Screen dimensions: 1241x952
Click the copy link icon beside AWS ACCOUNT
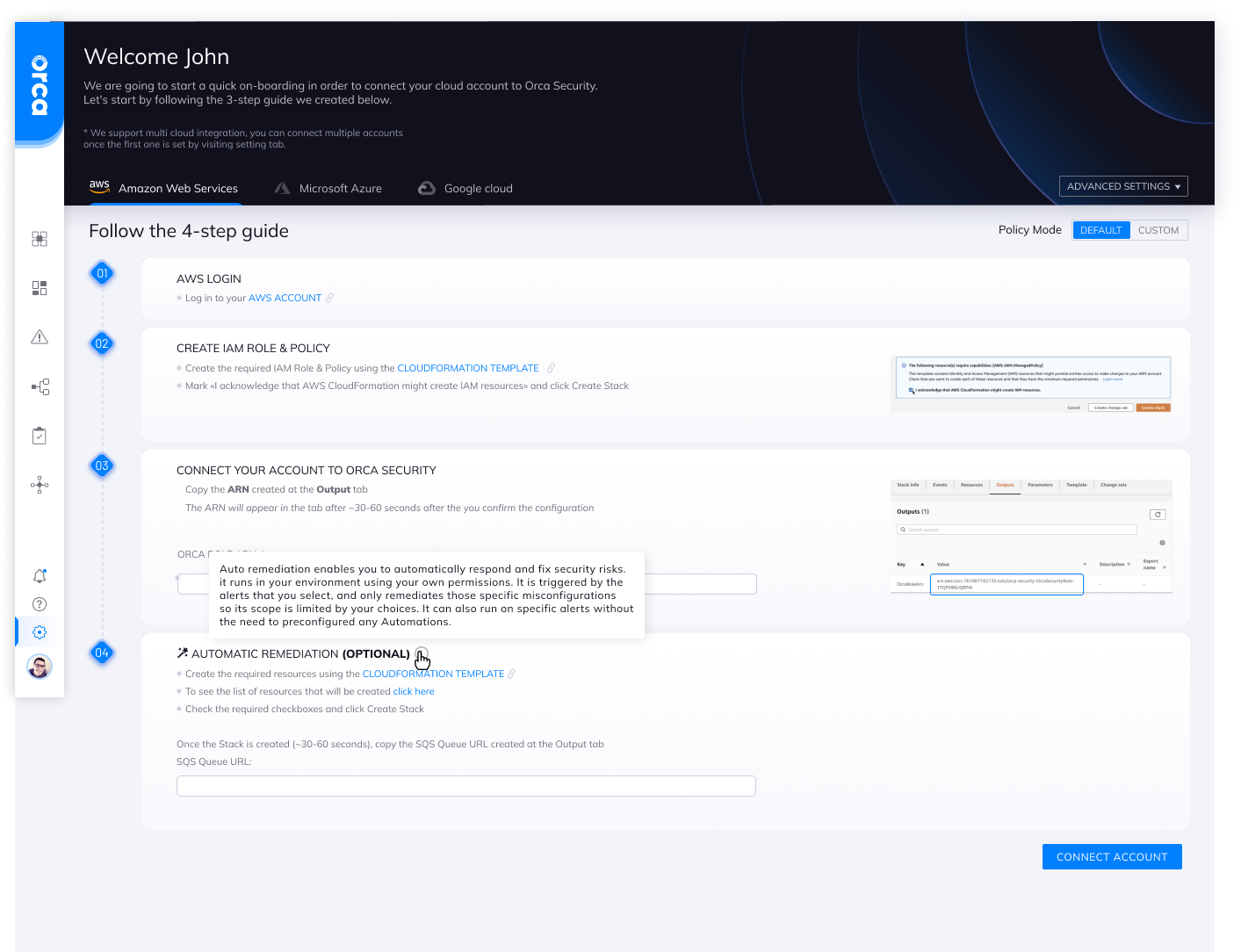point(330,298)
